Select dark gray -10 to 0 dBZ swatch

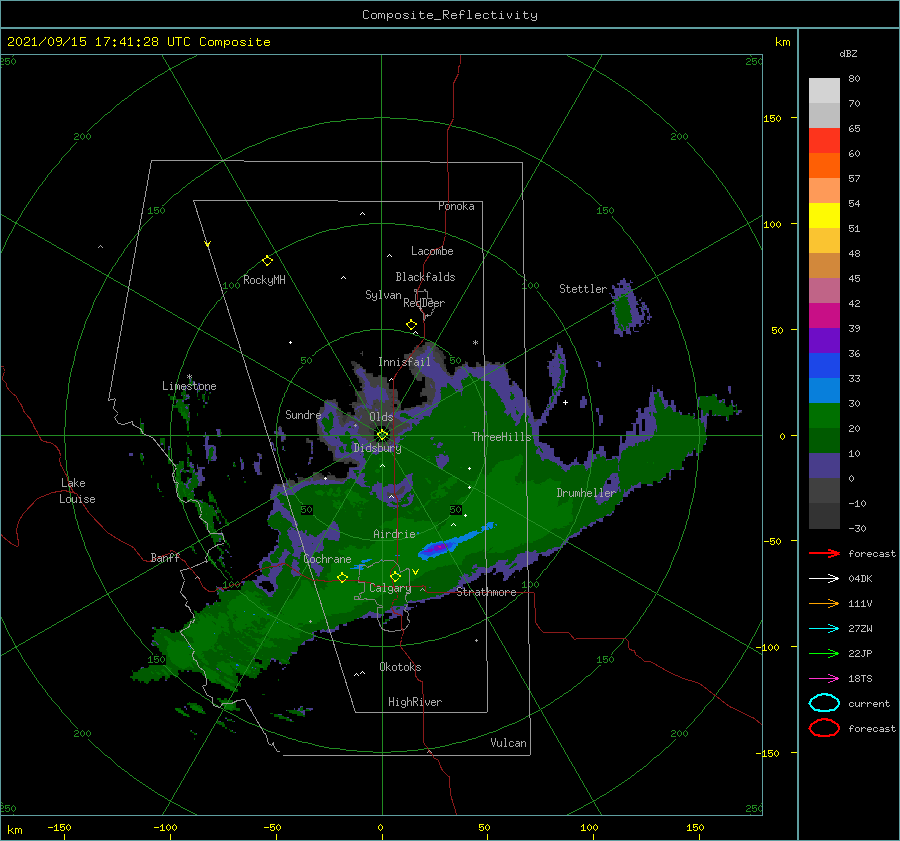tap(824, 491)
